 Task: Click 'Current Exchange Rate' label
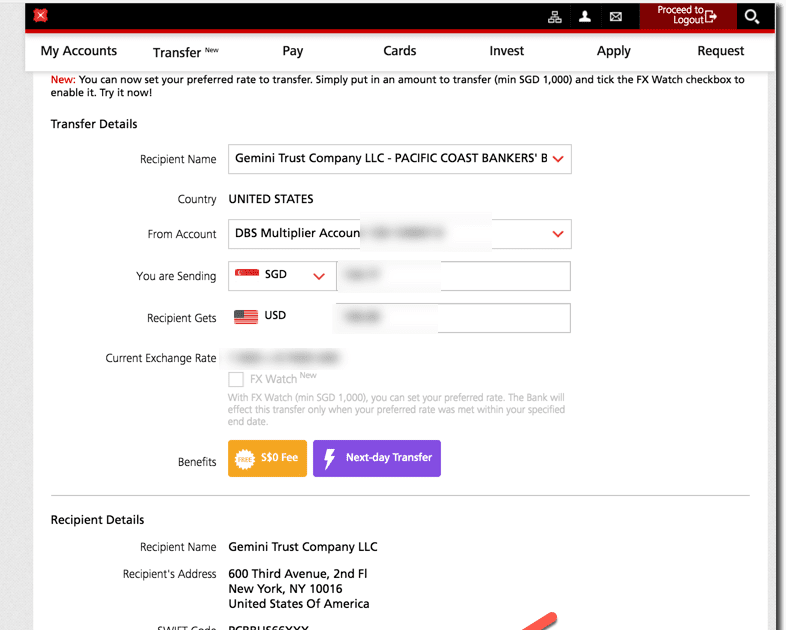pyautogui.click(x=160, y=358)
